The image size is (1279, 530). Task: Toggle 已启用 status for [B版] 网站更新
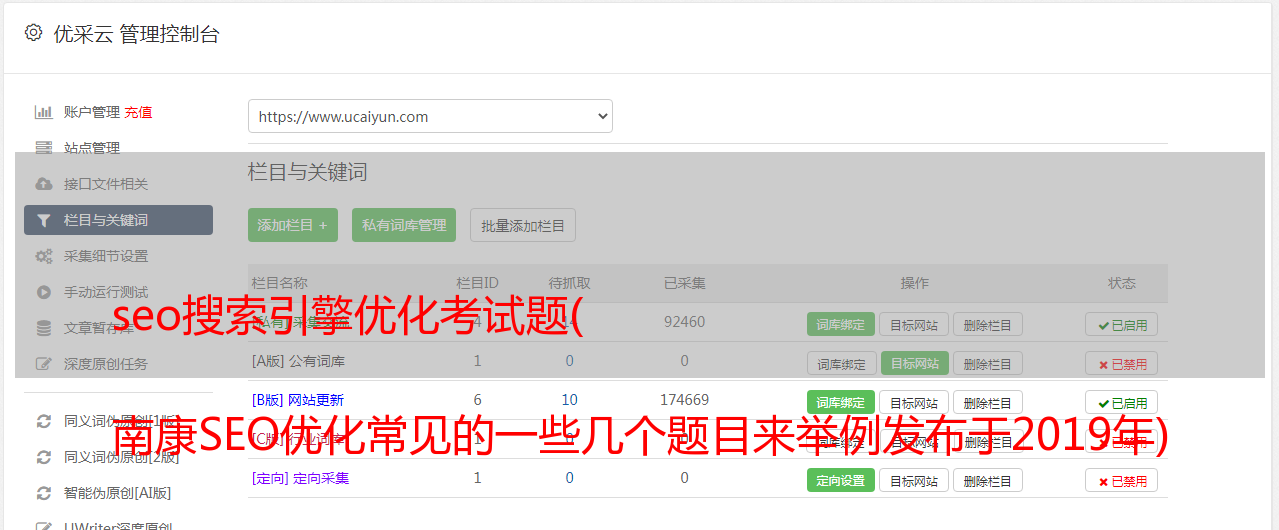[x=1122, y=402]
